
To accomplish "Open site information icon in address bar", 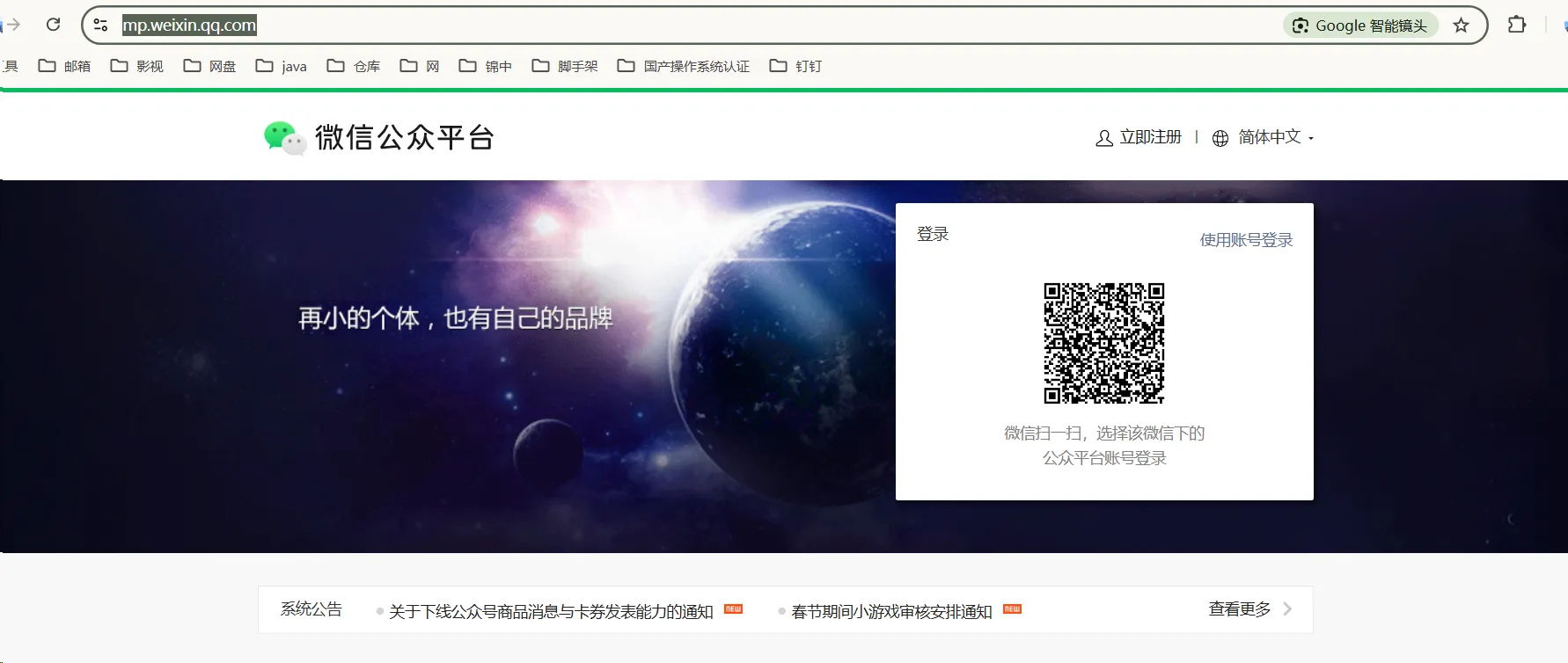I will click(x=101, y=25).
